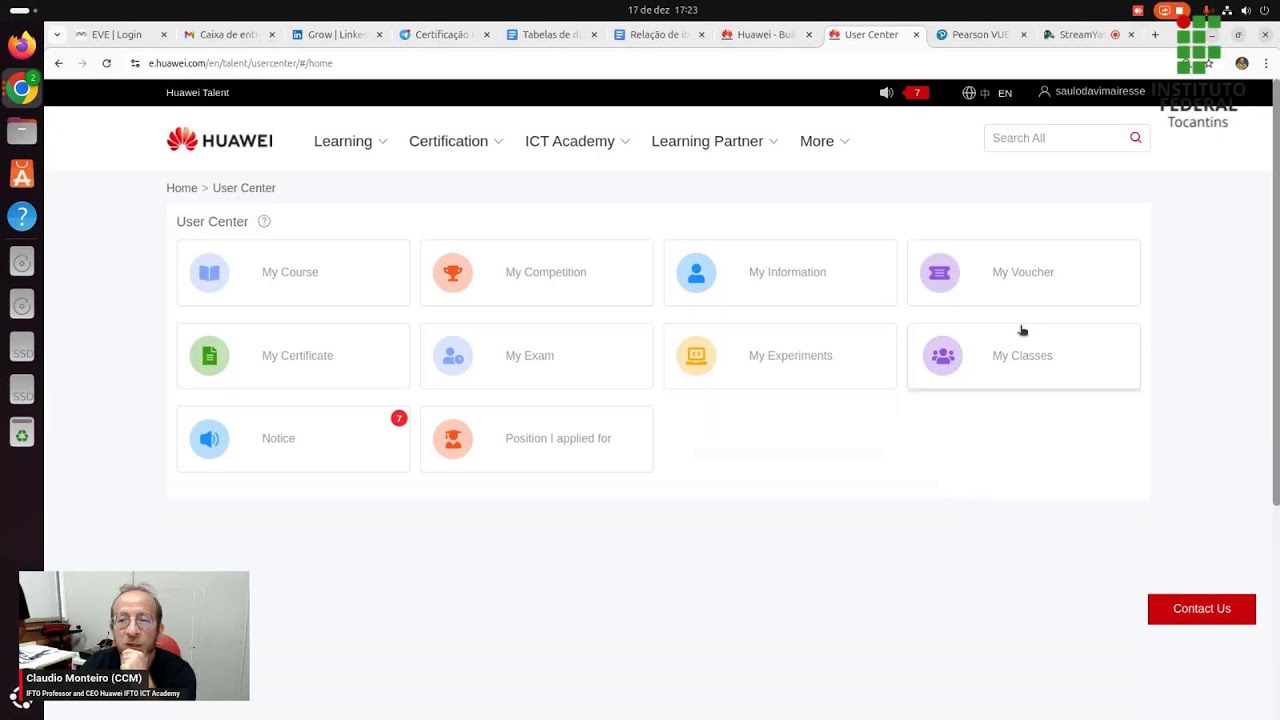The image size is (1280, 720).
Task: Click the red search magnifier icon
Action: [1135, 138]
